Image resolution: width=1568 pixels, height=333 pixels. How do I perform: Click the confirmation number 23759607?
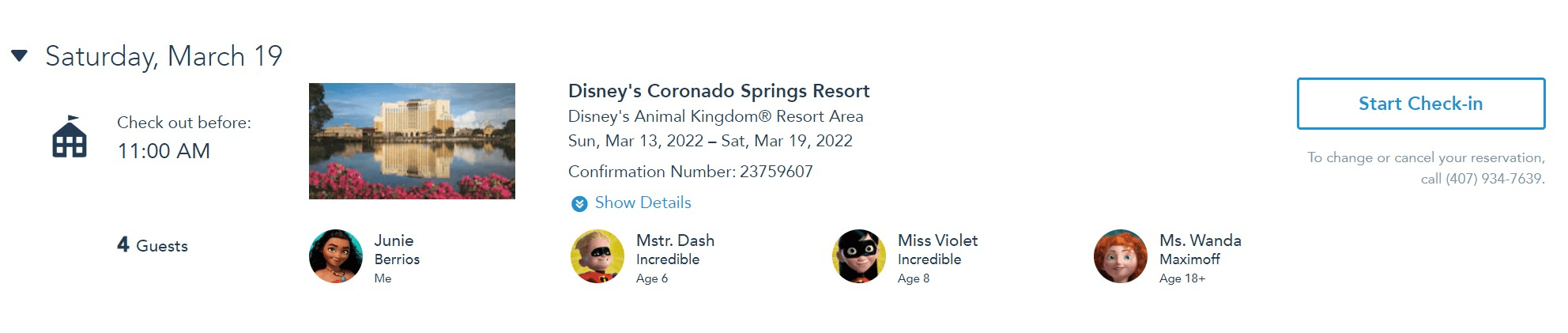776,172
